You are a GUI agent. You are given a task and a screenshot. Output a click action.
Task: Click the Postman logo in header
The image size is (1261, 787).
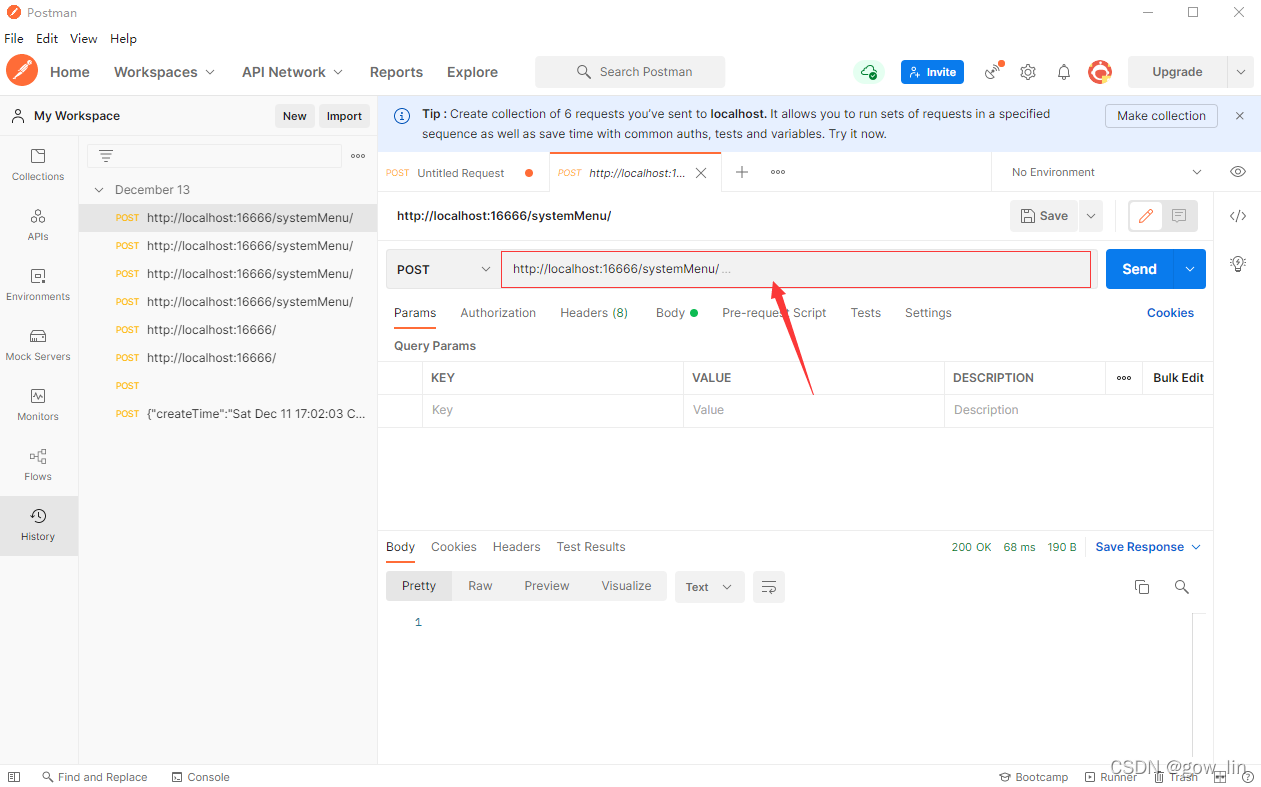[21, 71]
